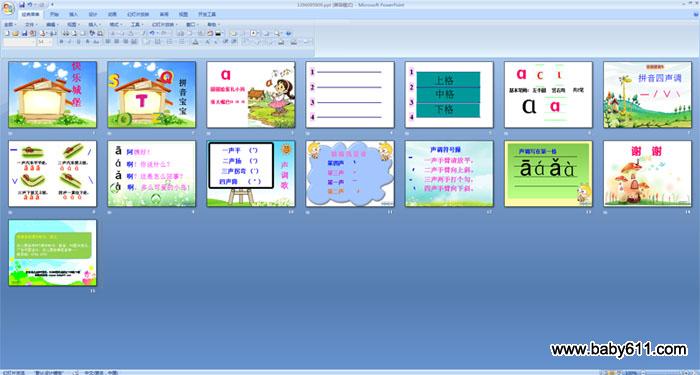Switch to the 幻灯片放映 ribbon tab
This screenshot has height=375, width=700.
click(138, 14)
